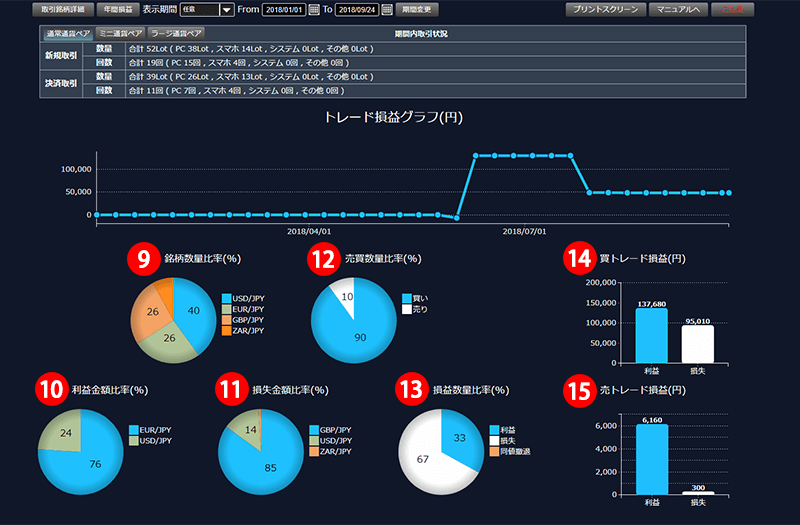Click GBP/JPY legend swatch in 損失金額比率

coord(314,430)
